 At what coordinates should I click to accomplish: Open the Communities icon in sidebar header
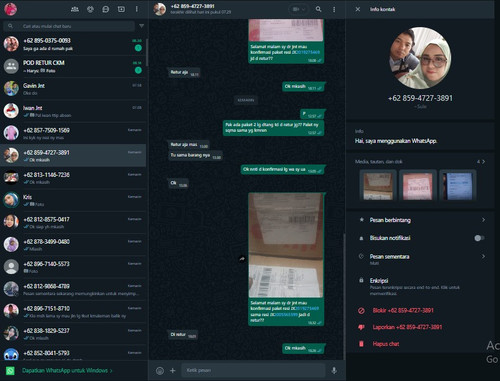(75, 9)
